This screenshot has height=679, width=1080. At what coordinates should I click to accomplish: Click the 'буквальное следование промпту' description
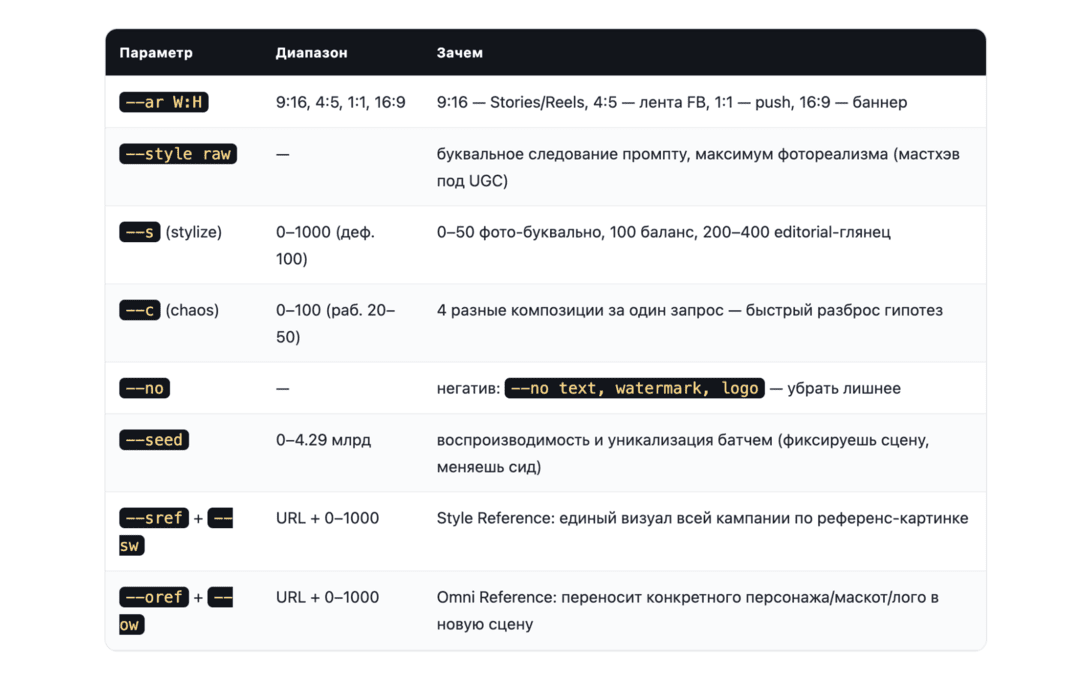tap(698, 167)
